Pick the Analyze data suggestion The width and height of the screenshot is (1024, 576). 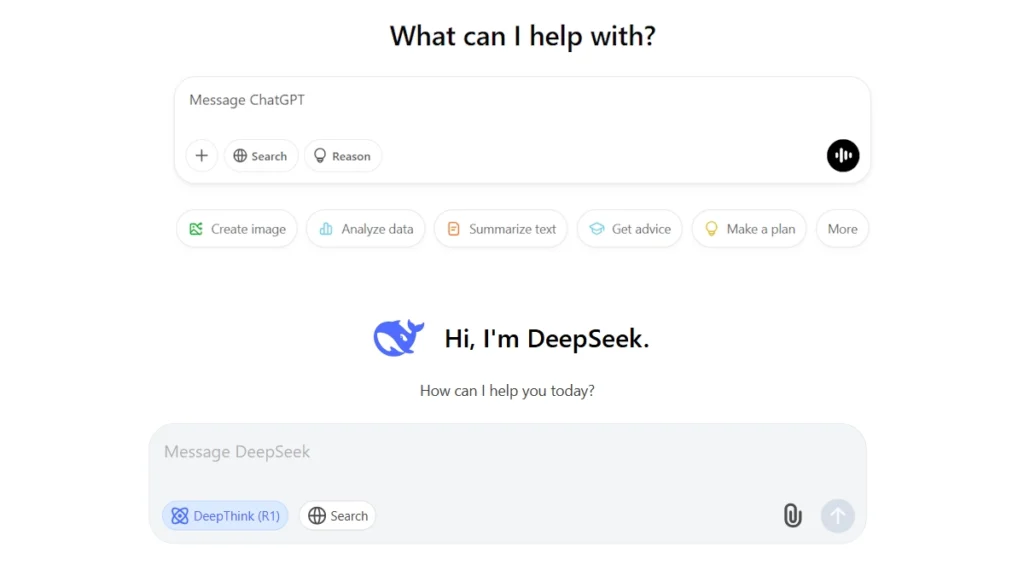[366, 229]
